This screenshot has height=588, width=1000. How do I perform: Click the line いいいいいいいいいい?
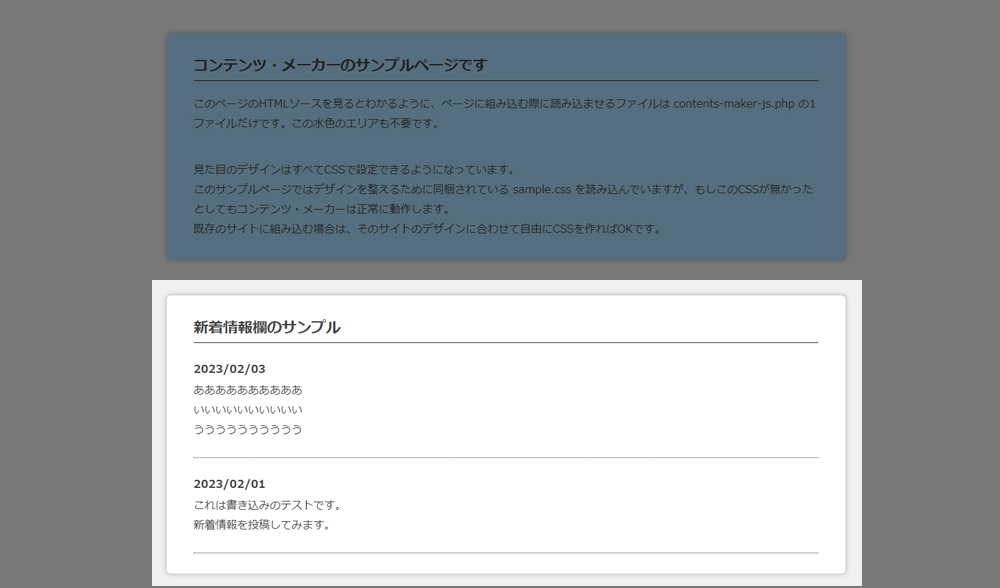[x=248, y=409]
